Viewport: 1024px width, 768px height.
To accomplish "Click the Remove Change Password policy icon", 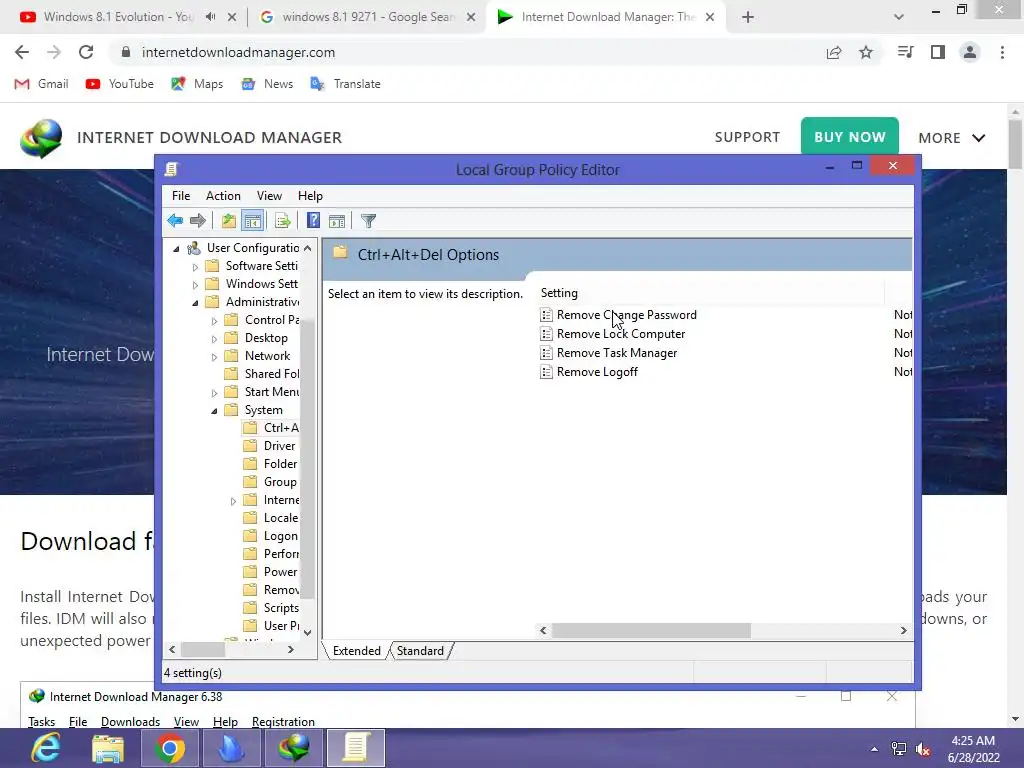I will (x=547, y=315).
